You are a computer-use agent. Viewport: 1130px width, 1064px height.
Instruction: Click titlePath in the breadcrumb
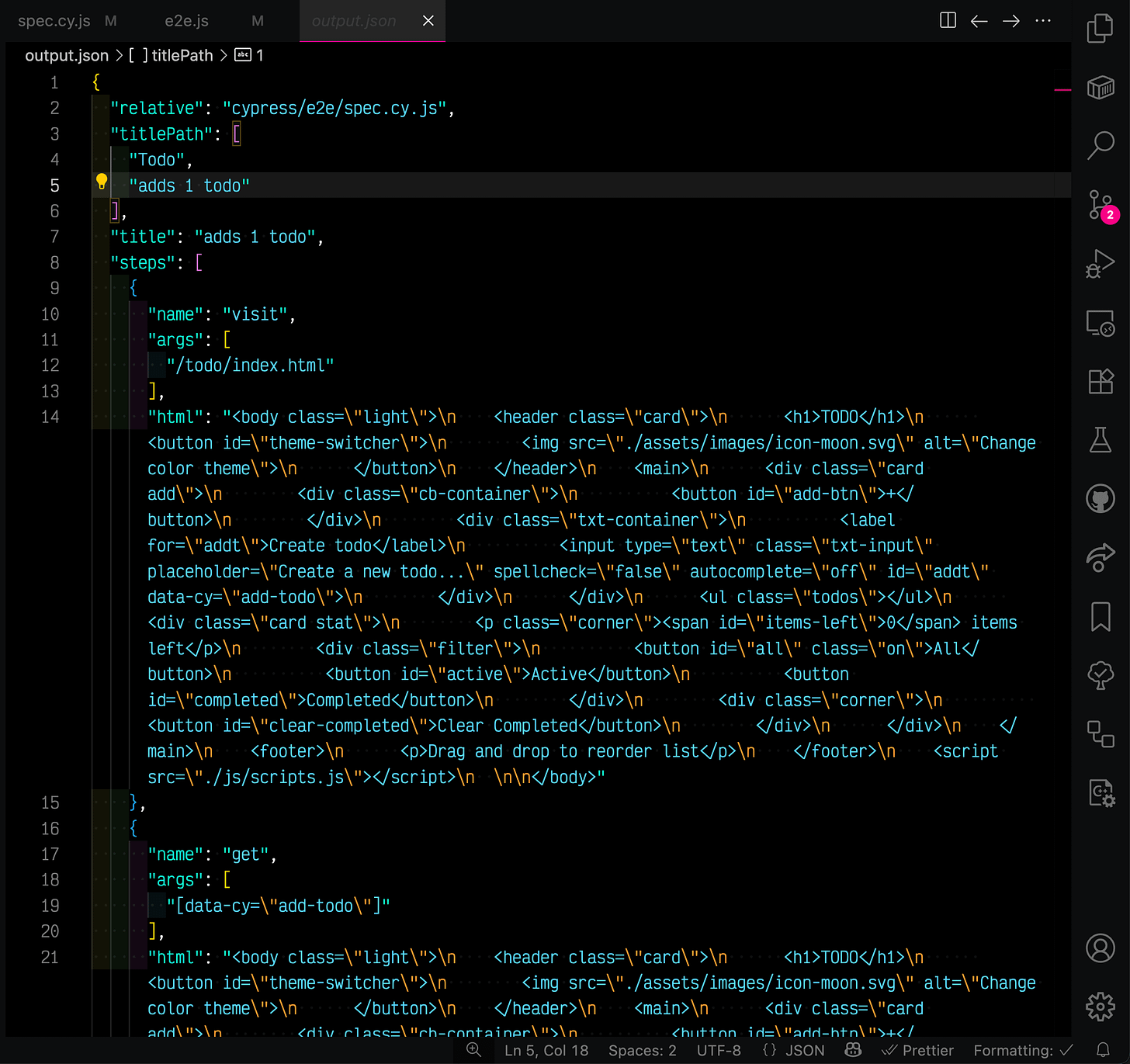pos(182,55)
